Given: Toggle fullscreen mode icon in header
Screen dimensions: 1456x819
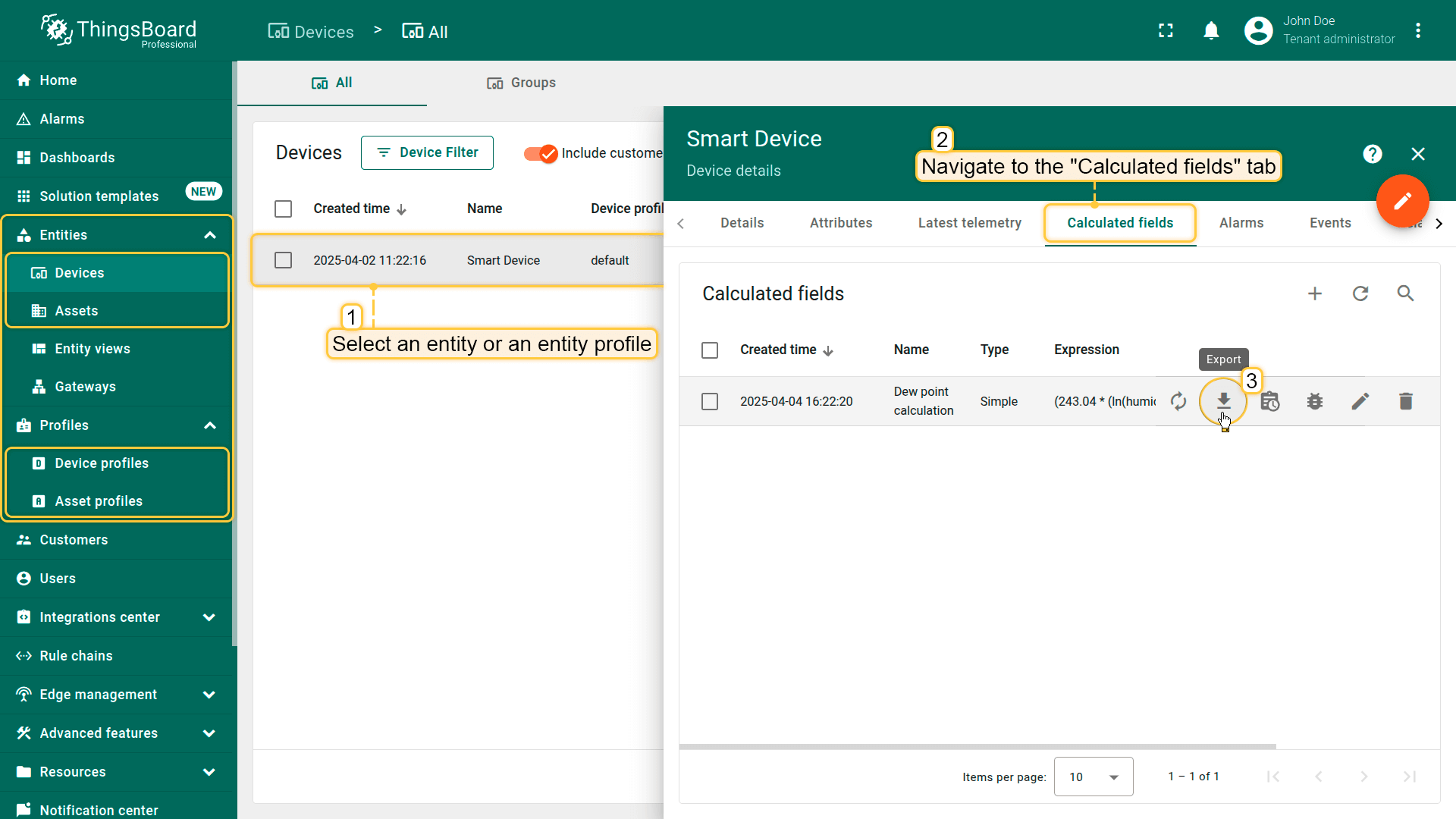Looking at the screenshot, I should click(1166, 31).
